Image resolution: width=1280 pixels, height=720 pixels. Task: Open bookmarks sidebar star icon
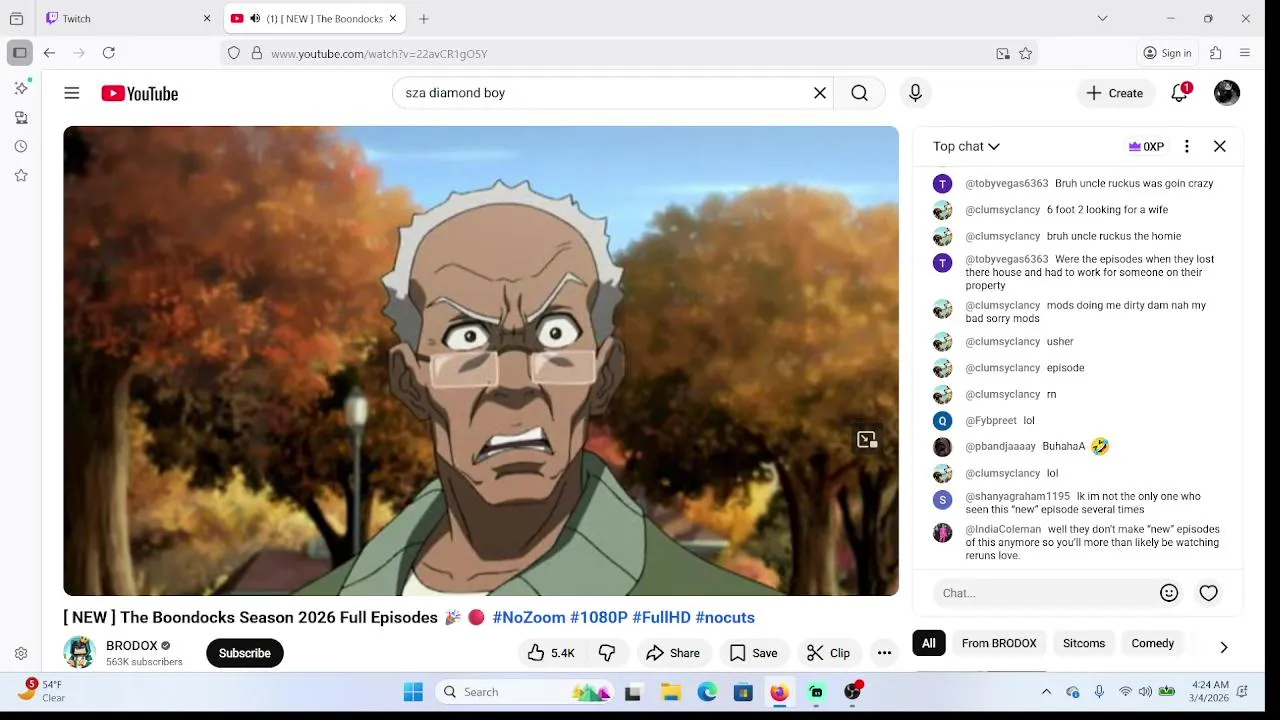21,176
